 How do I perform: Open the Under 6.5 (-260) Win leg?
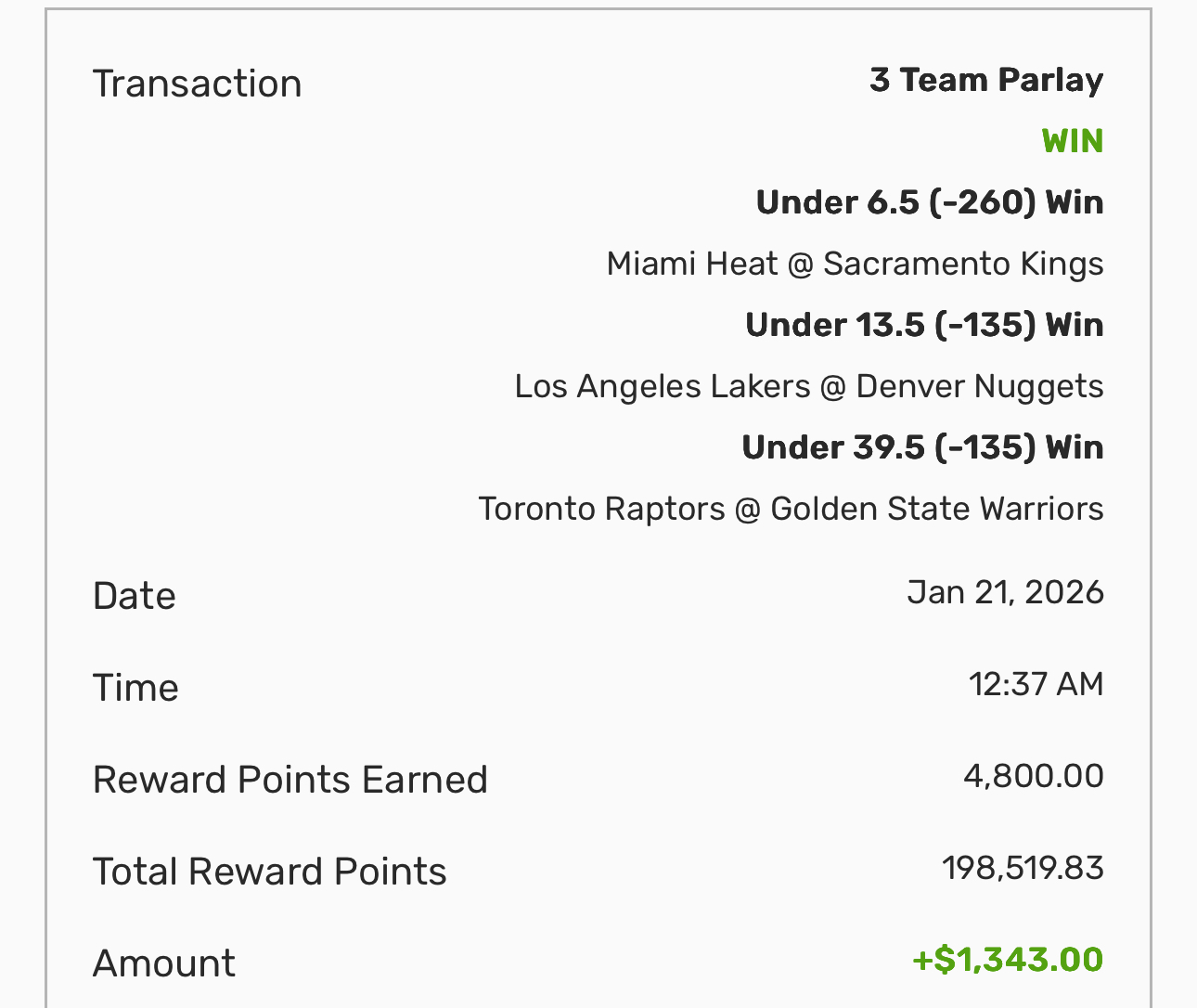pos(929,202)
